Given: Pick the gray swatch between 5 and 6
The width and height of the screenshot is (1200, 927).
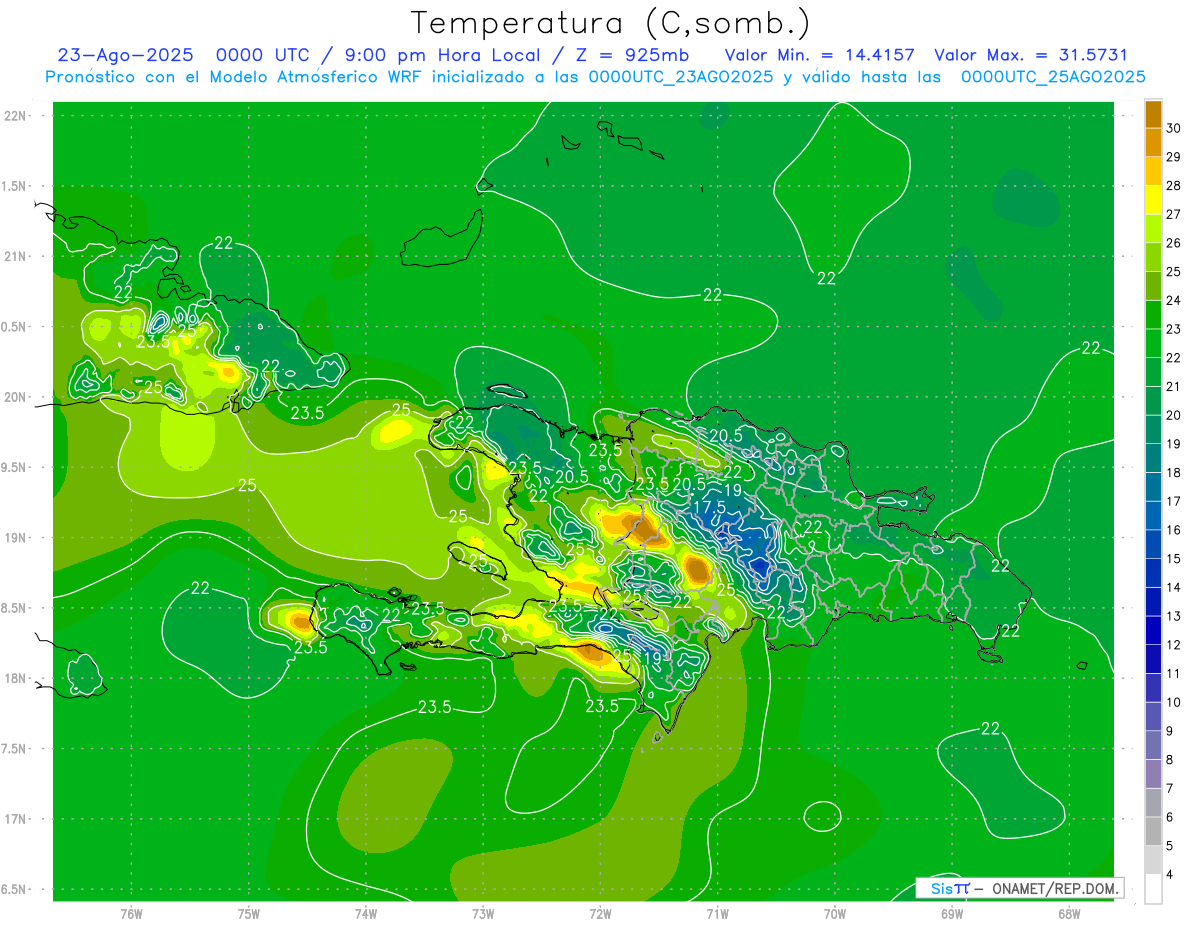Looking at the screenshot, I should (1154, 832).
